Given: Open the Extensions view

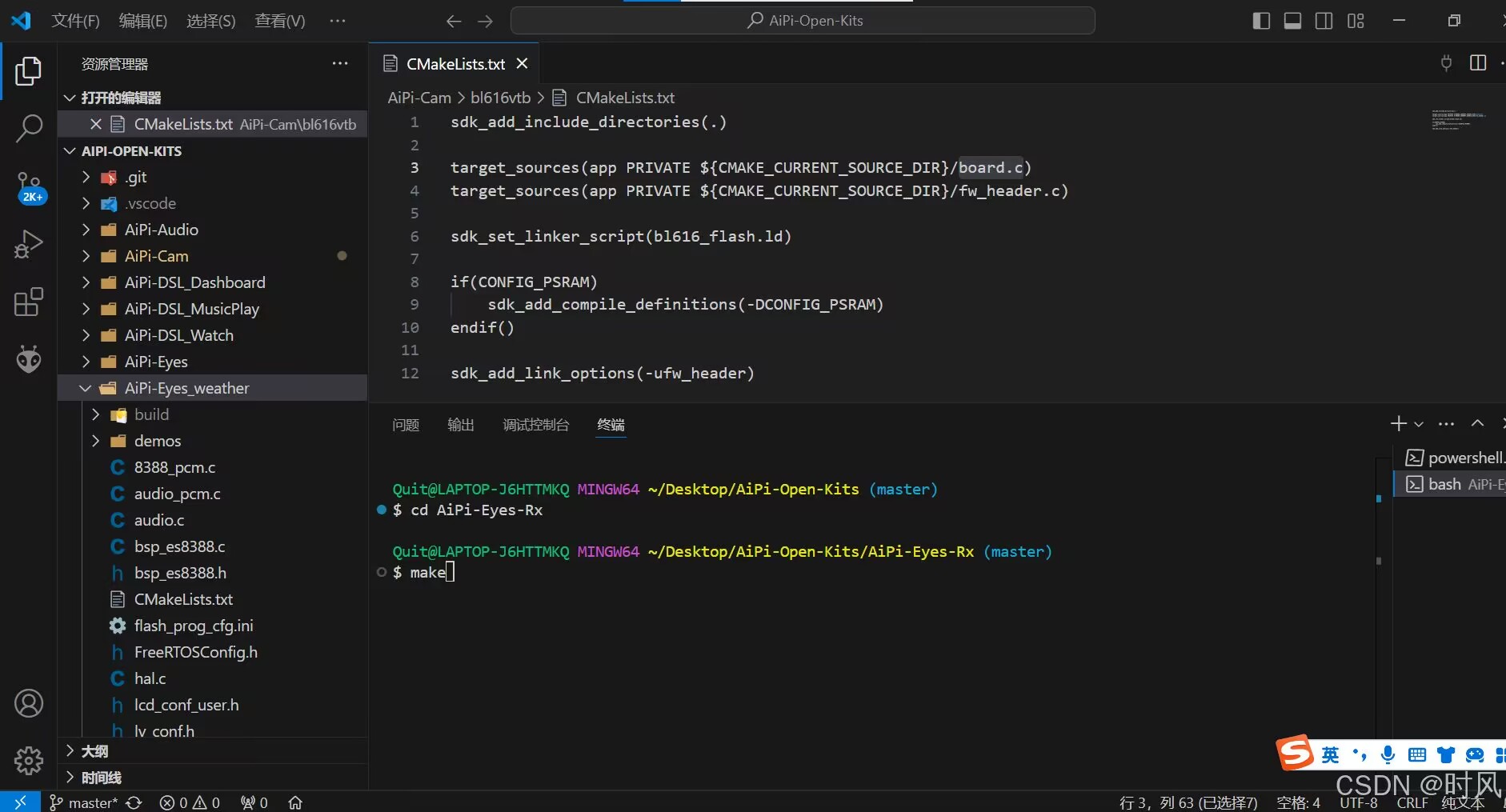Looking at the screenshot, I should 29,302.
